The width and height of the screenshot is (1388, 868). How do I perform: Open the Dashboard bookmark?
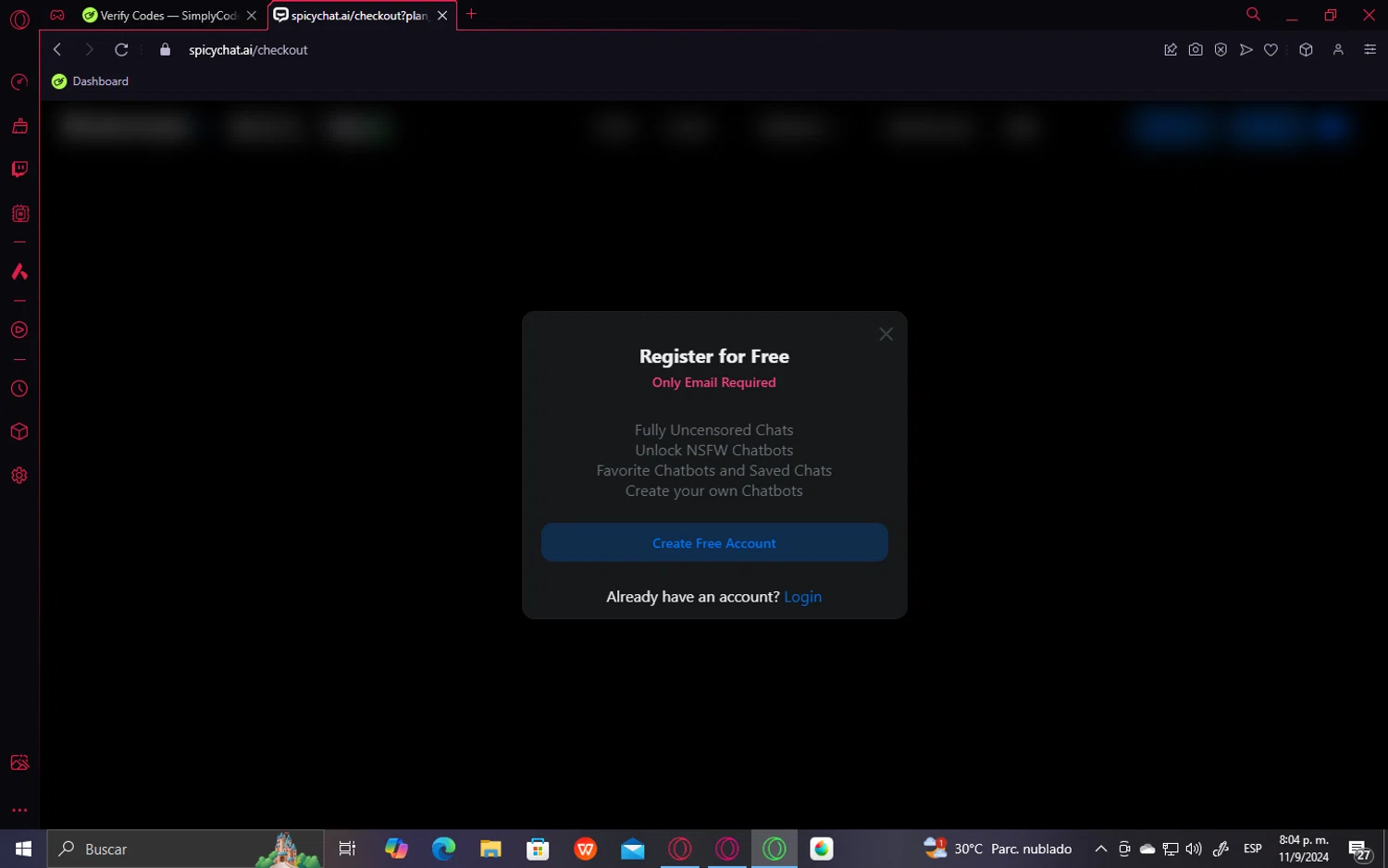[91, 81]
